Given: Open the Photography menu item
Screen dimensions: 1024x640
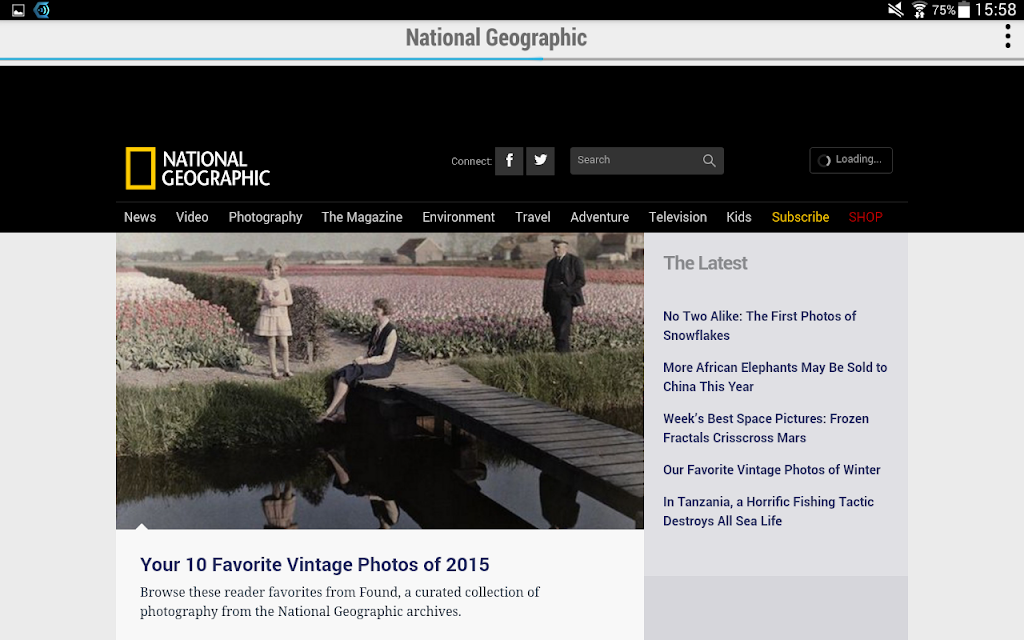Looking at the screenshot, I should pos(265,217).
